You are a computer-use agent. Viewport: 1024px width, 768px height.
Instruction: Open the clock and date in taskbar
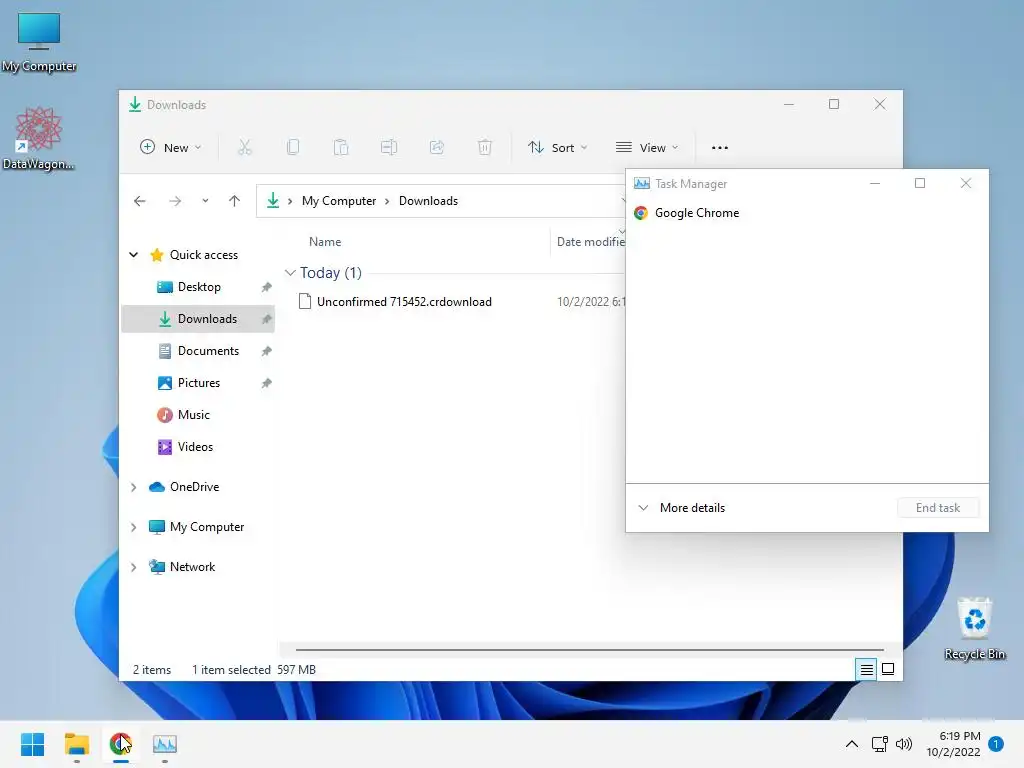pyautogui.click(x=953, y=744)
